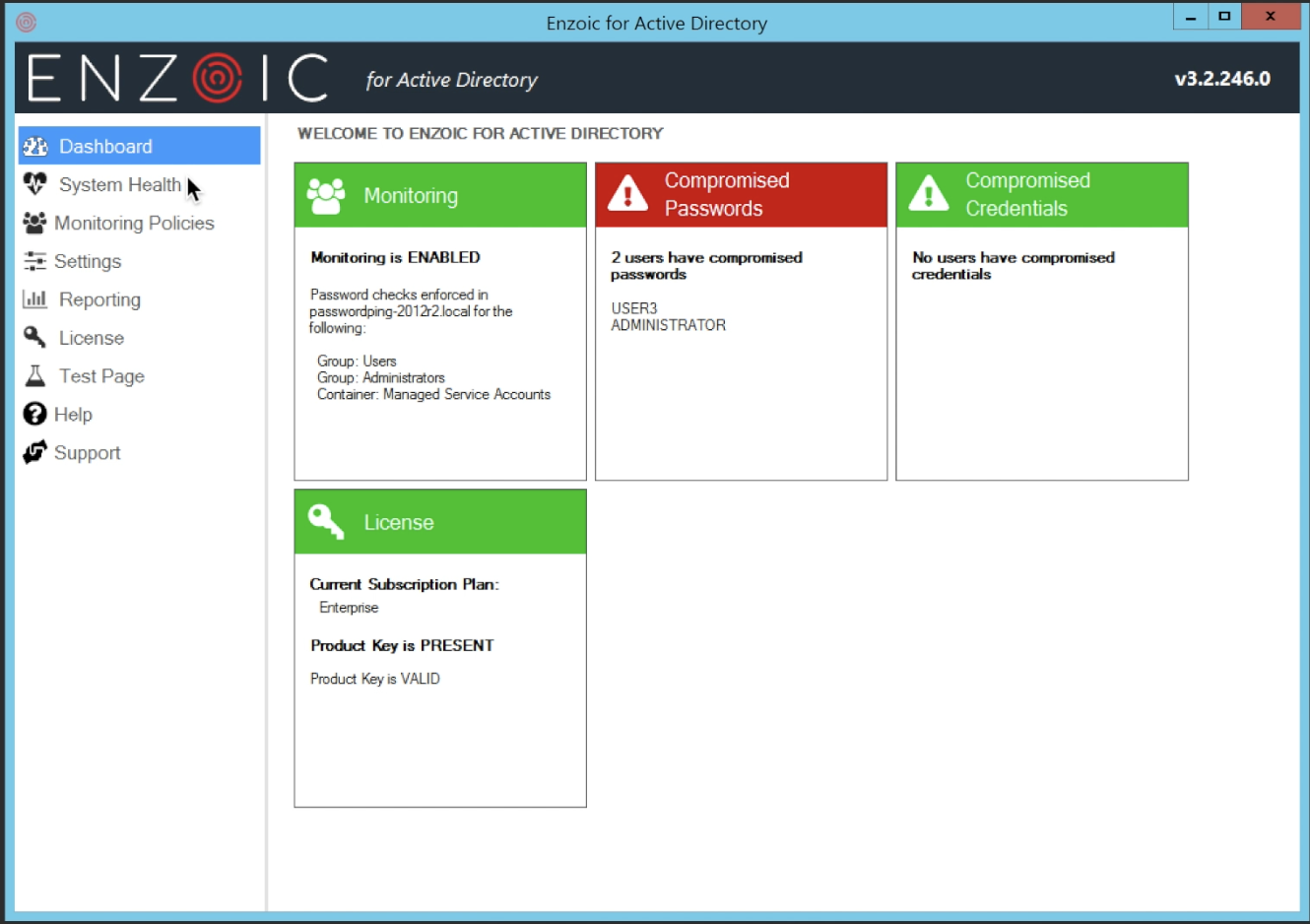
Task: Click the Help question mark icon
Action: (x=33, y=414)
